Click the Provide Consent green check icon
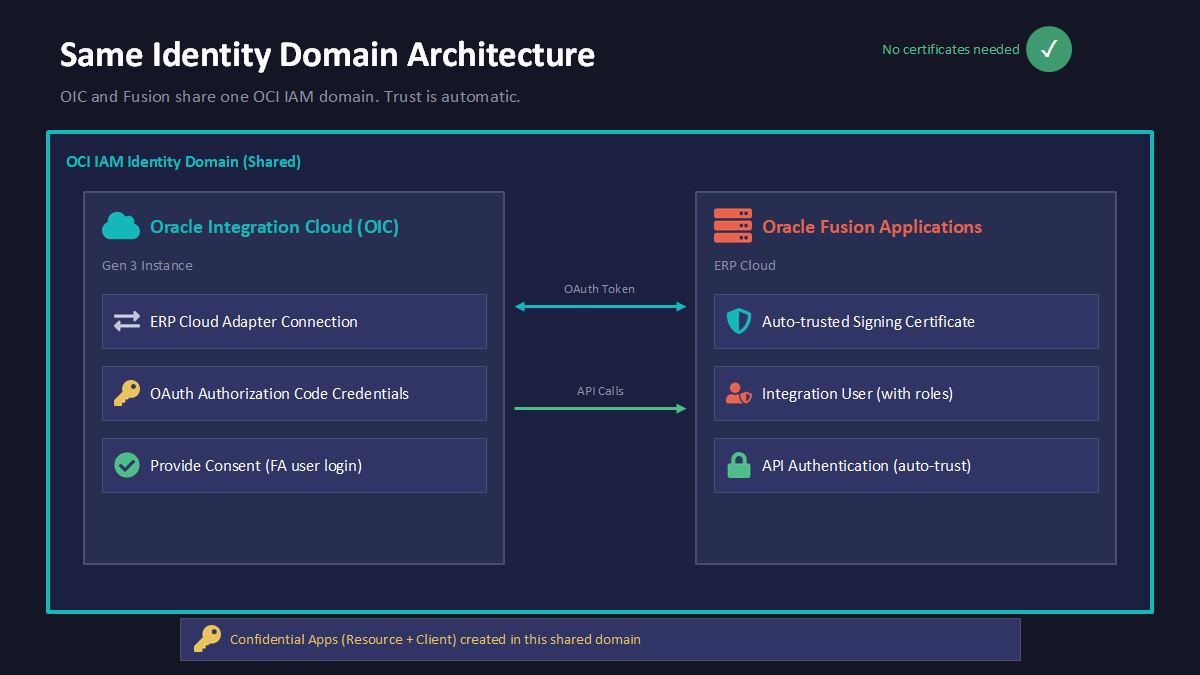1200x675 pixels. pyautogui.click(x=127, y=466)
